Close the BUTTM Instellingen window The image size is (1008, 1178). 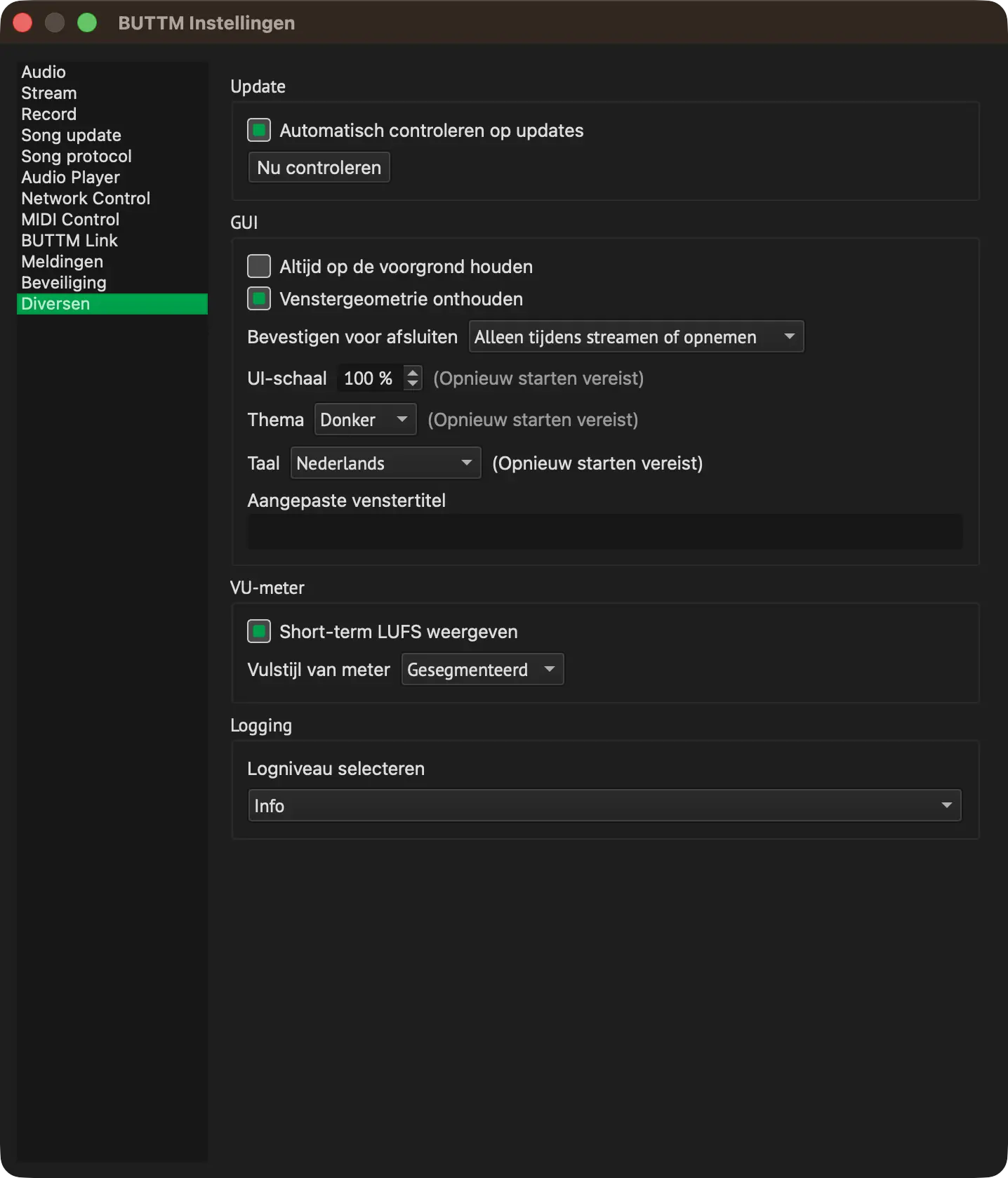[22, 23]
